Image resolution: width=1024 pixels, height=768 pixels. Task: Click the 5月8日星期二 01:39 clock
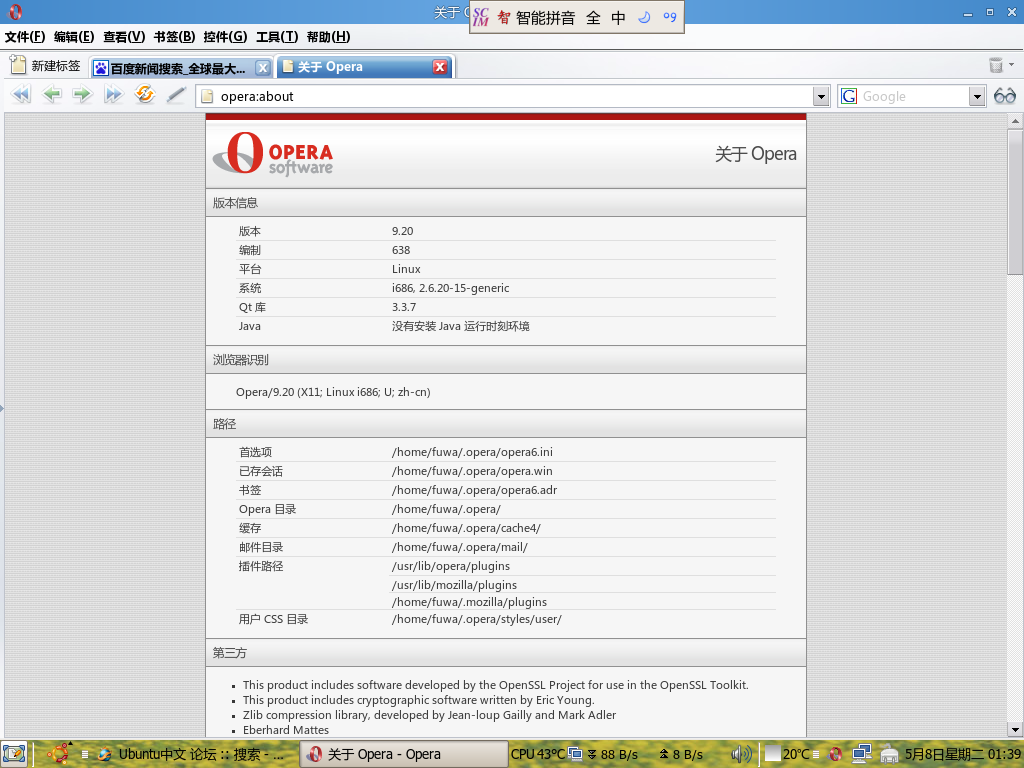click(963, 754)
